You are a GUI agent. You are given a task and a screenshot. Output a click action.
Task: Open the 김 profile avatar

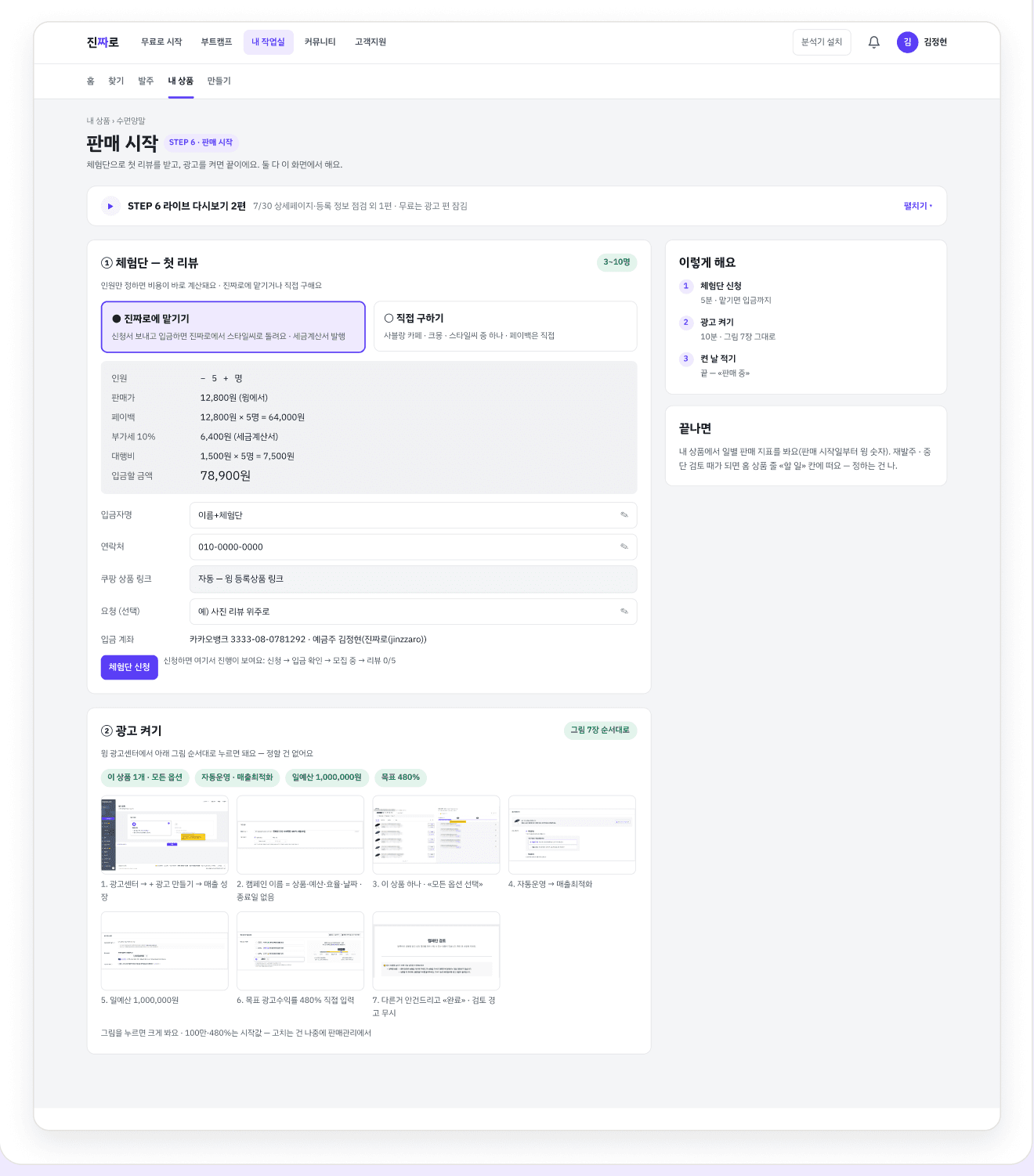(x=907, y=42)
